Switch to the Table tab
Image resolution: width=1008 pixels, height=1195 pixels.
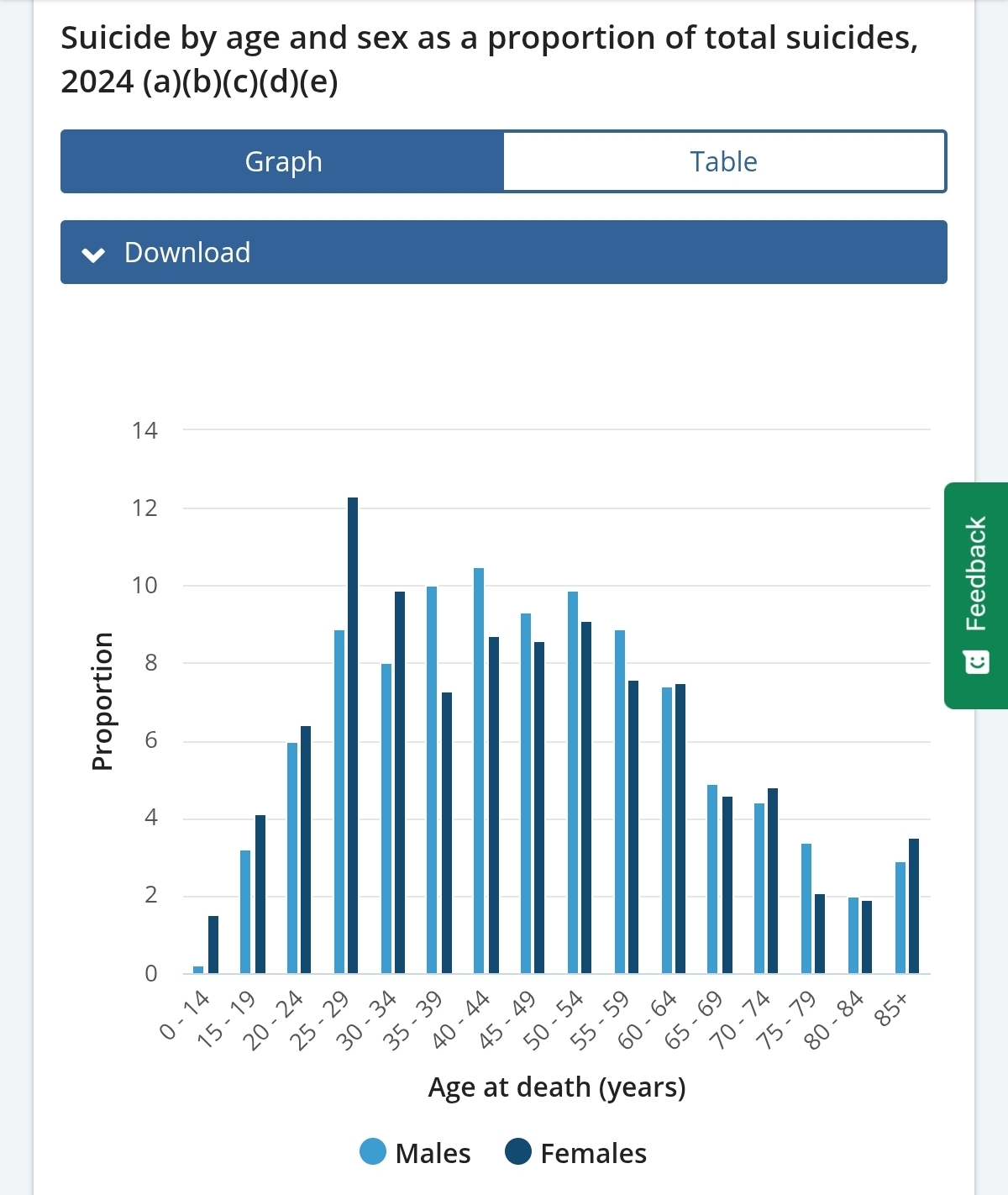pos(724,161)
